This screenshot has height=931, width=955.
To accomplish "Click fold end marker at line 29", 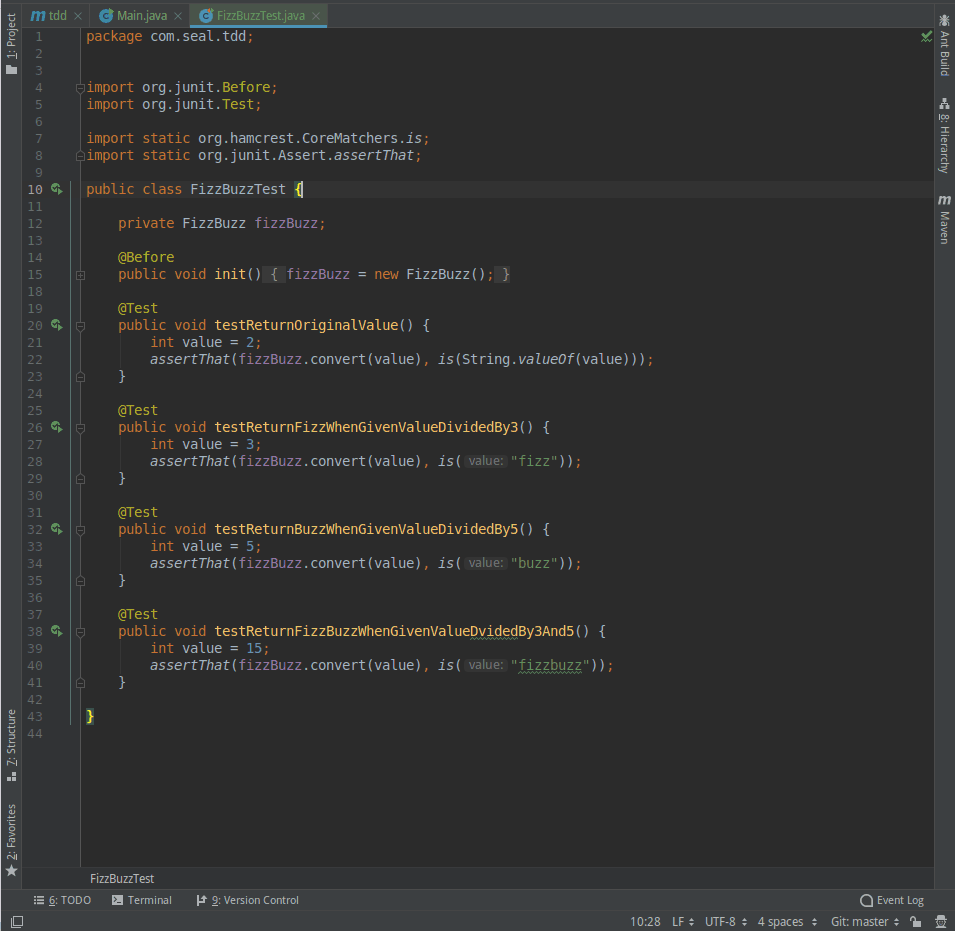I will (x=80, y=479).
